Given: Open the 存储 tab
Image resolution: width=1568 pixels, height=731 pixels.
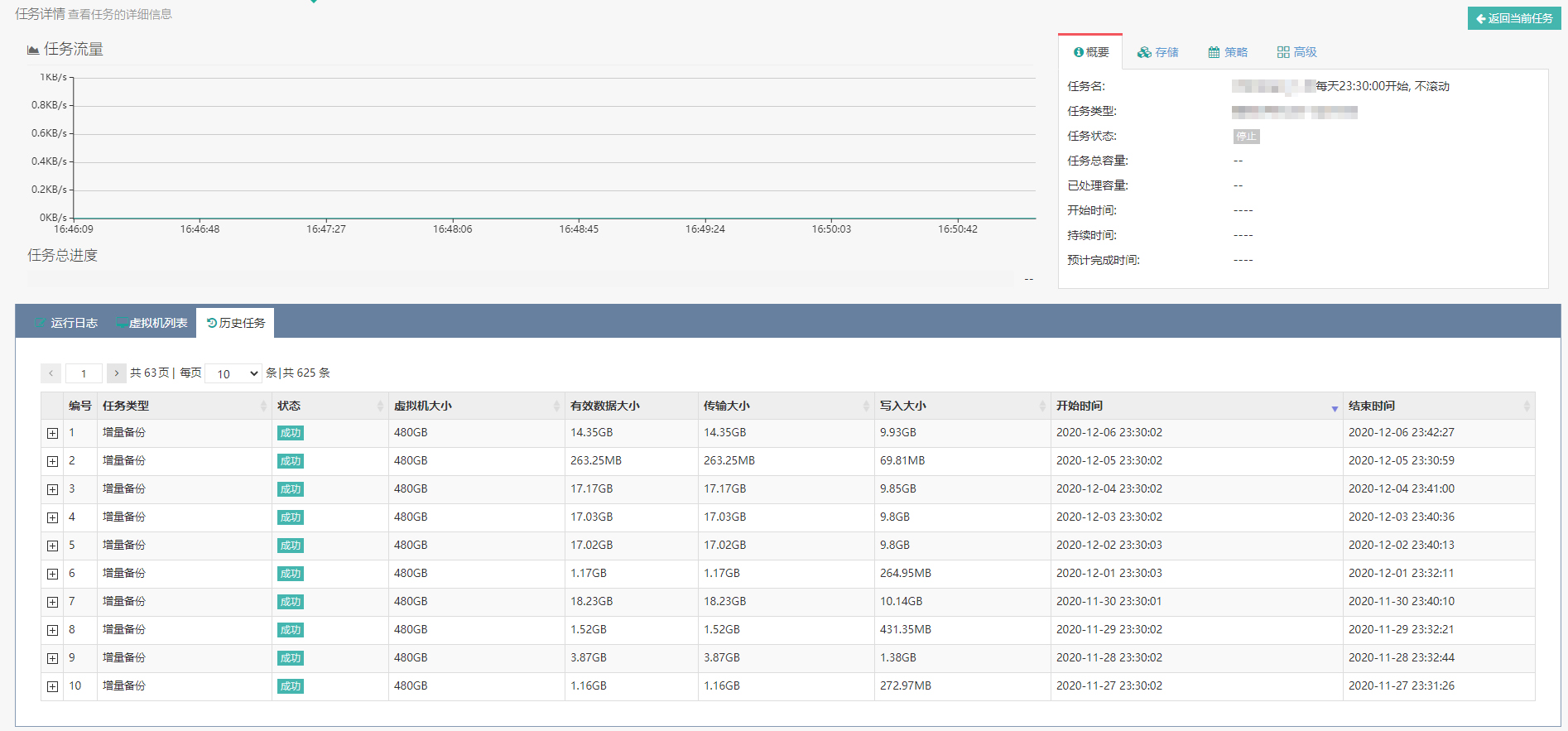Looking at the screenshot, I should coord(1157,52).
